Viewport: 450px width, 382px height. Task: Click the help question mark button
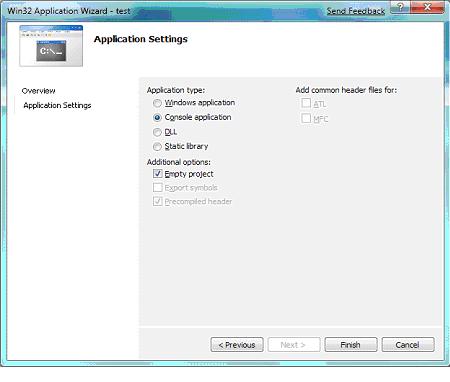(400, 7)
